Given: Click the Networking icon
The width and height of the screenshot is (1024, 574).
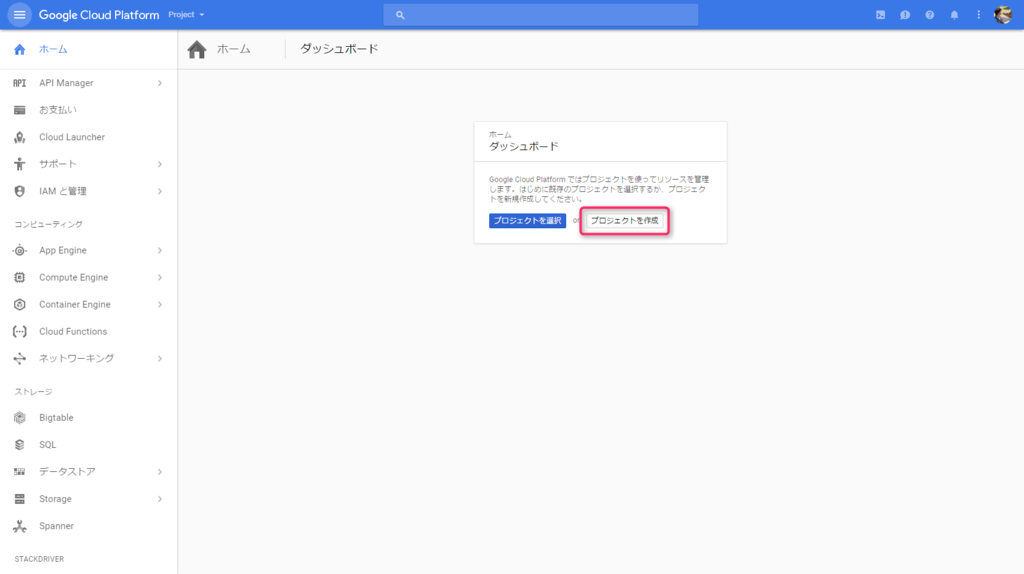Looking at the screenshot, I should pyautogui.click(x=20, y=359).
